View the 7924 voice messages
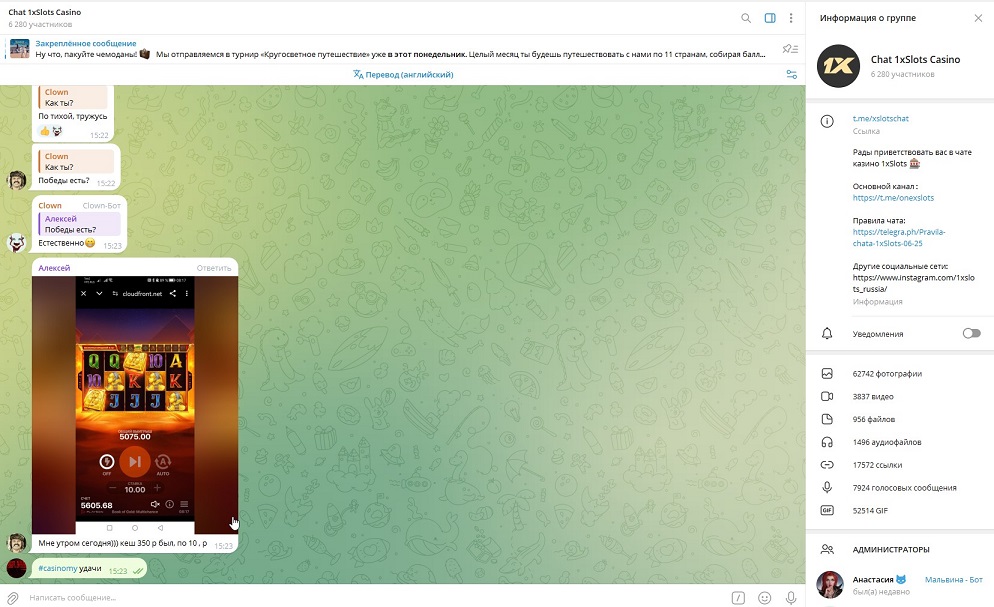Viewport: 994px width, 607px height. 904,488
